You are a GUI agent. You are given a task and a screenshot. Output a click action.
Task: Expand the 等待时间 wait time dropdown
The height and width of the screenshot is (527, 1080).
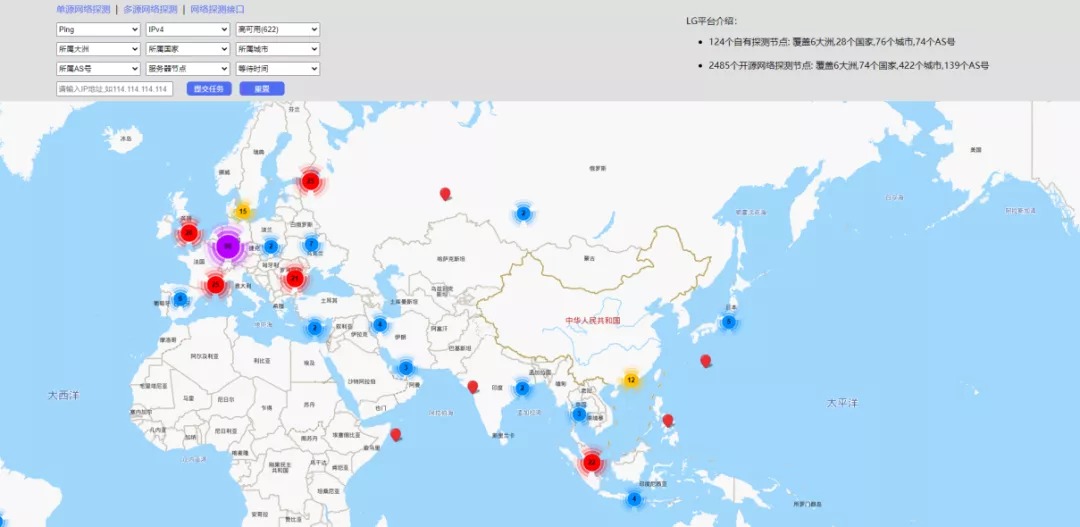[278, 69]
